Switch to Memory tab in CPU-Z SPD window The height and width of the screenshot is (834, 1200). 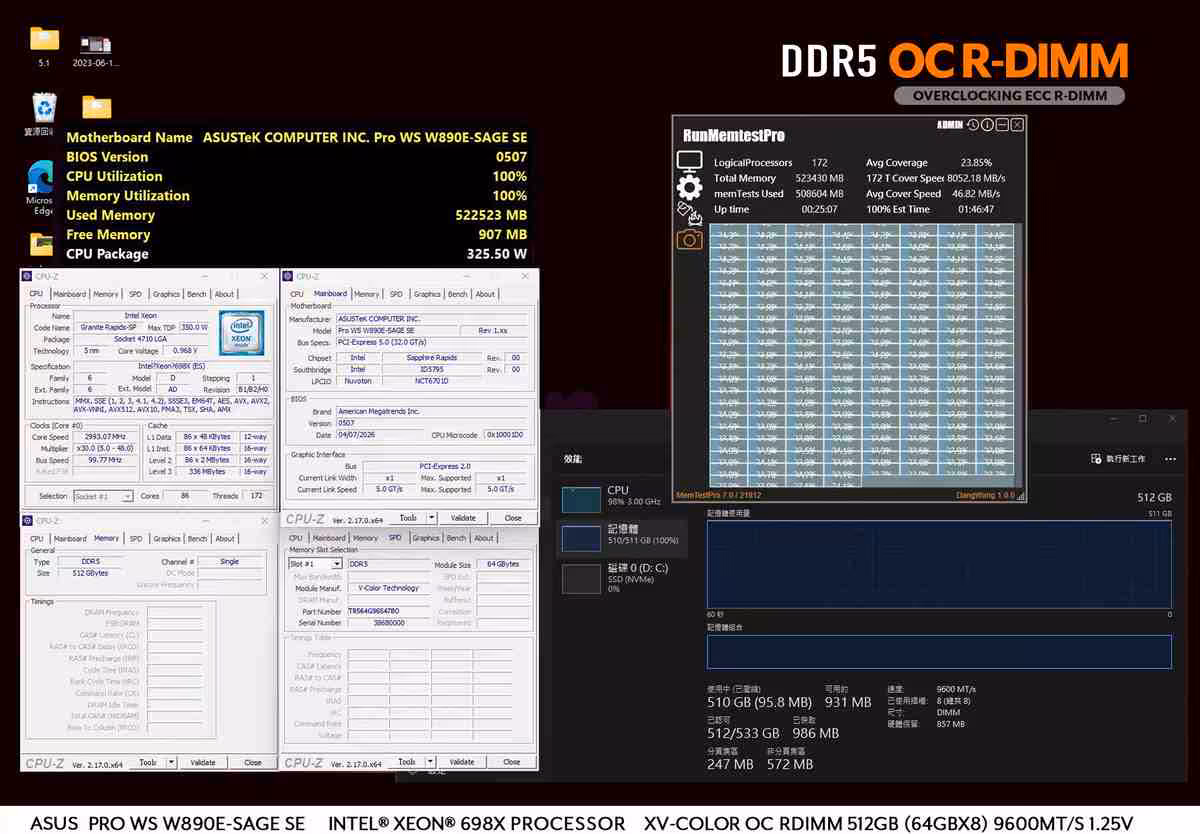click(365, 538)
